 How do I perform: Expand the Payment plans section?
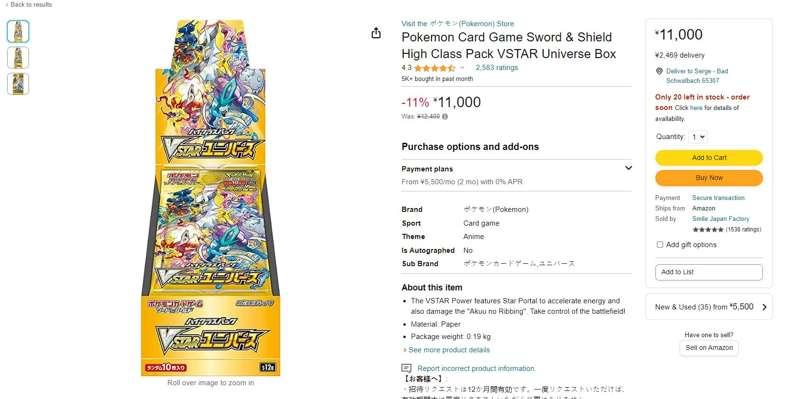tap(517, 175)
